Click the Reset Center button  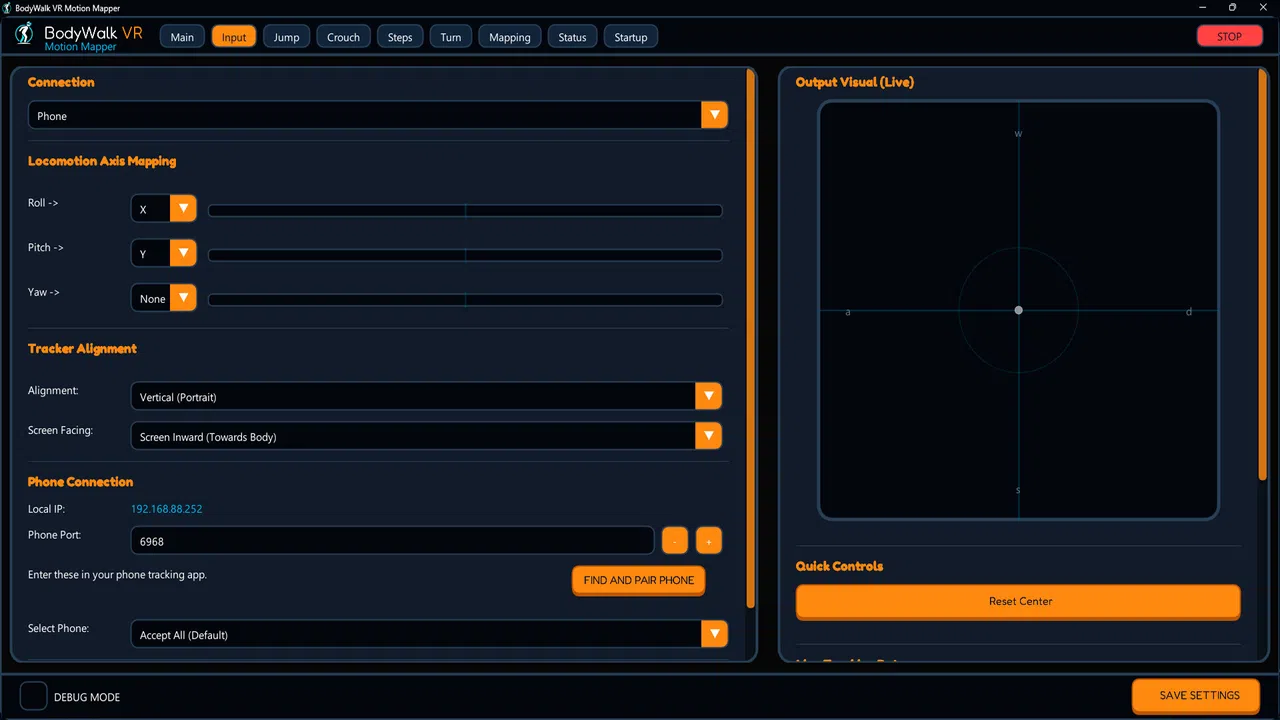coord(1018,602)
